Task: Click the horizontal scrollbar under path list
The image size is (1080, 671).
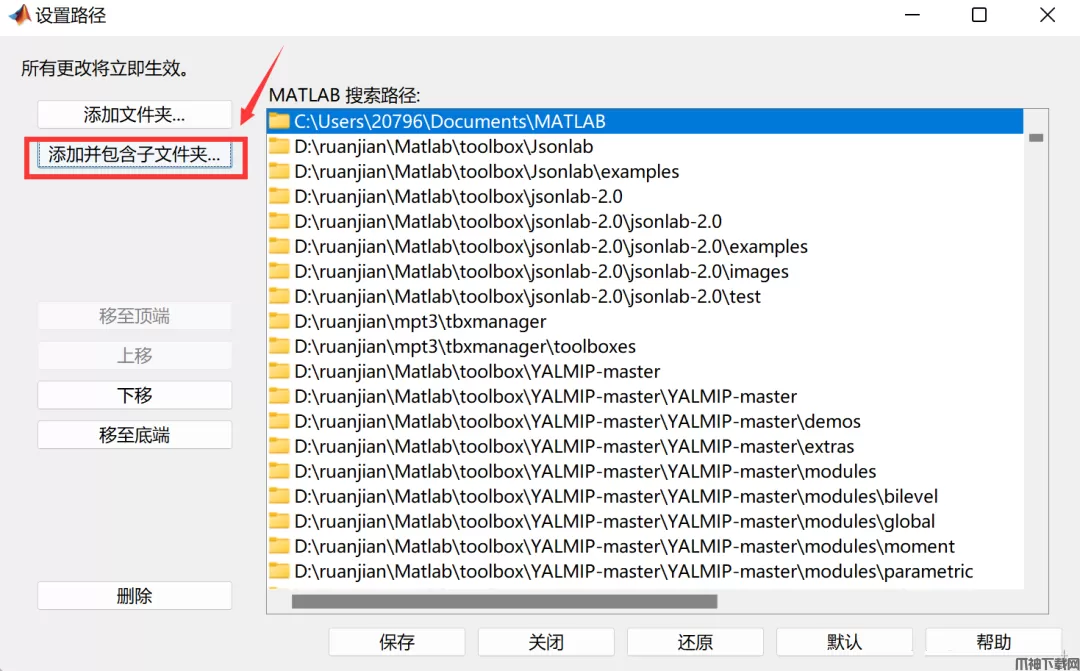Action: 504,601
